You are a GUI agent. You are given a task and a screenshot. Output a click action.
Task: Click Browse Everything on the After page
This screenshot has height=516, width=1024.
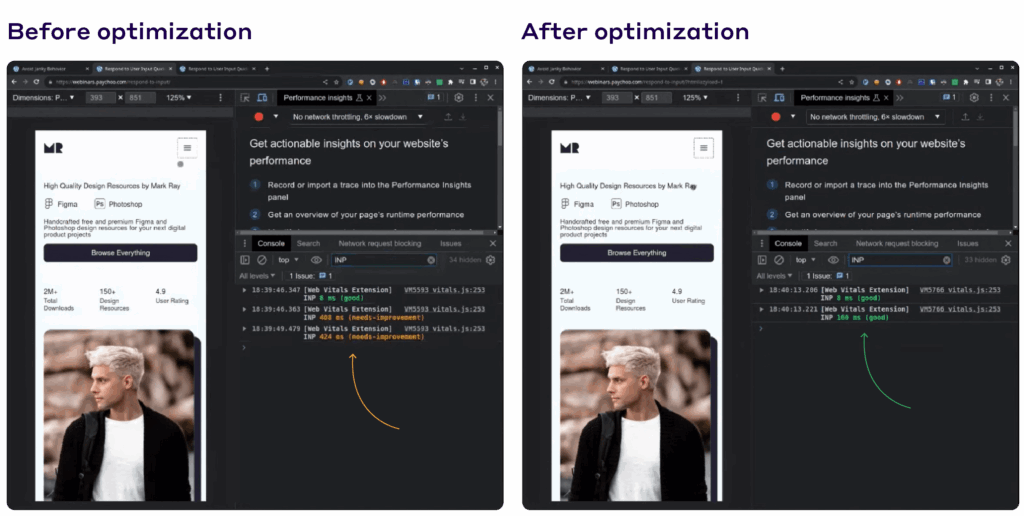tap(637, 253)
